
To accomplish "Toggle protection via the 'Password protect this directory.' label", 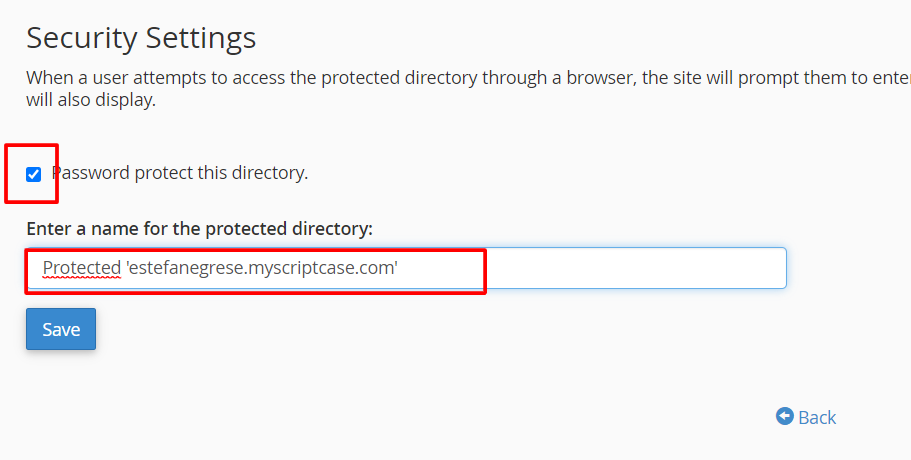I will click(180, 172).
